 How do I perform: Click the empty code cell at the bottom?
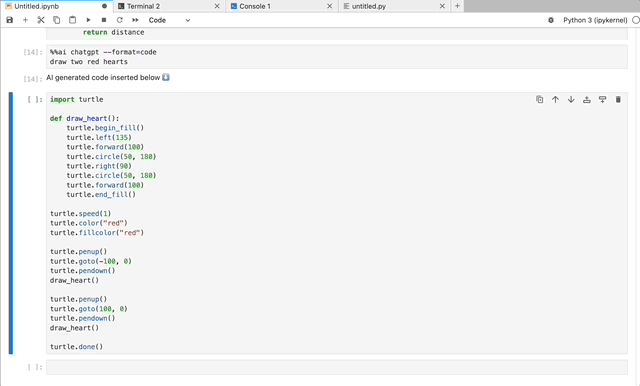point(337,367)
